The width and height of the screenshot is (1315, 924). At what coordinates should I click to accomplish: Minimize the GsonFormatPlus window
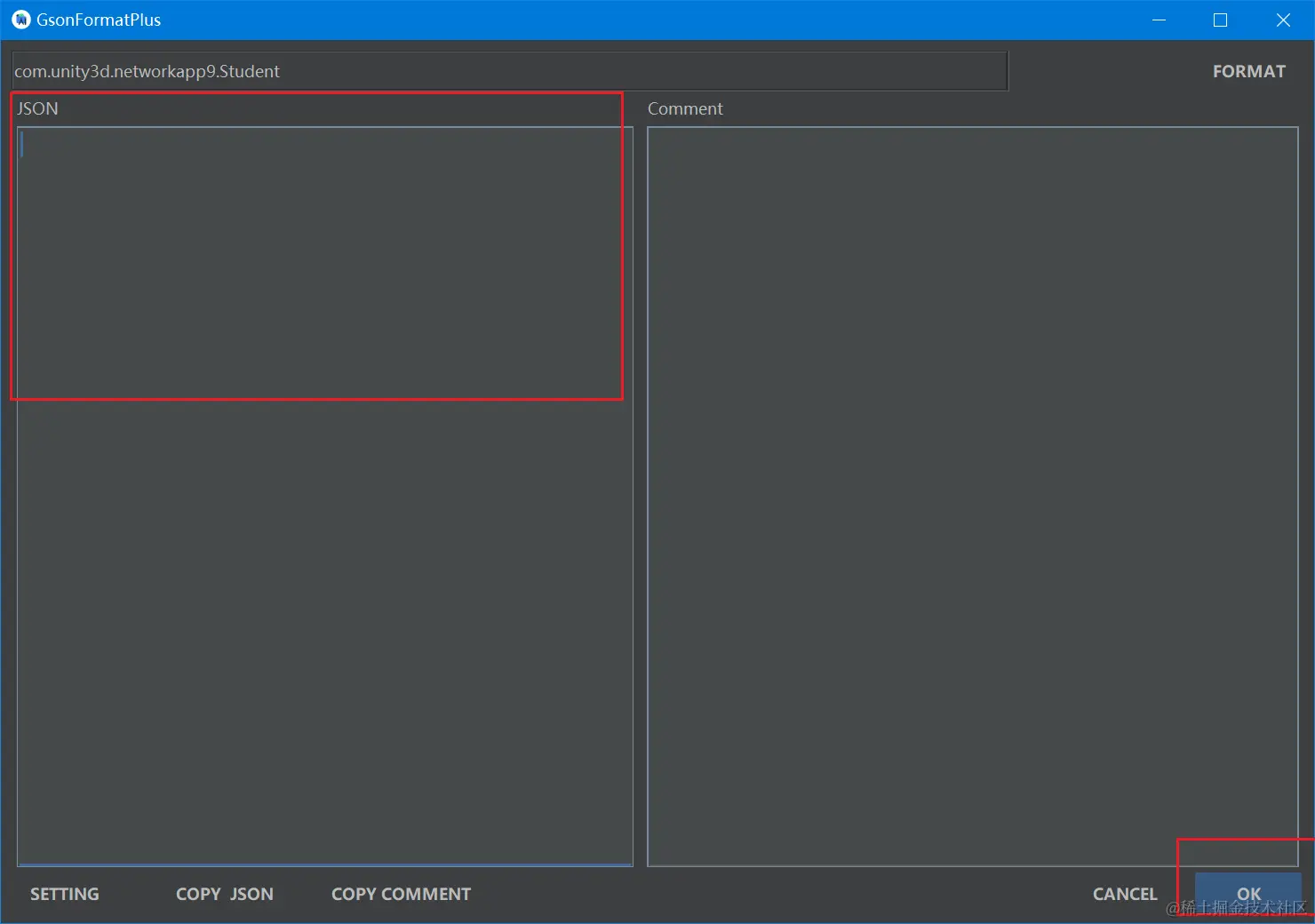pyautogui.click(x=1159, y=20)
